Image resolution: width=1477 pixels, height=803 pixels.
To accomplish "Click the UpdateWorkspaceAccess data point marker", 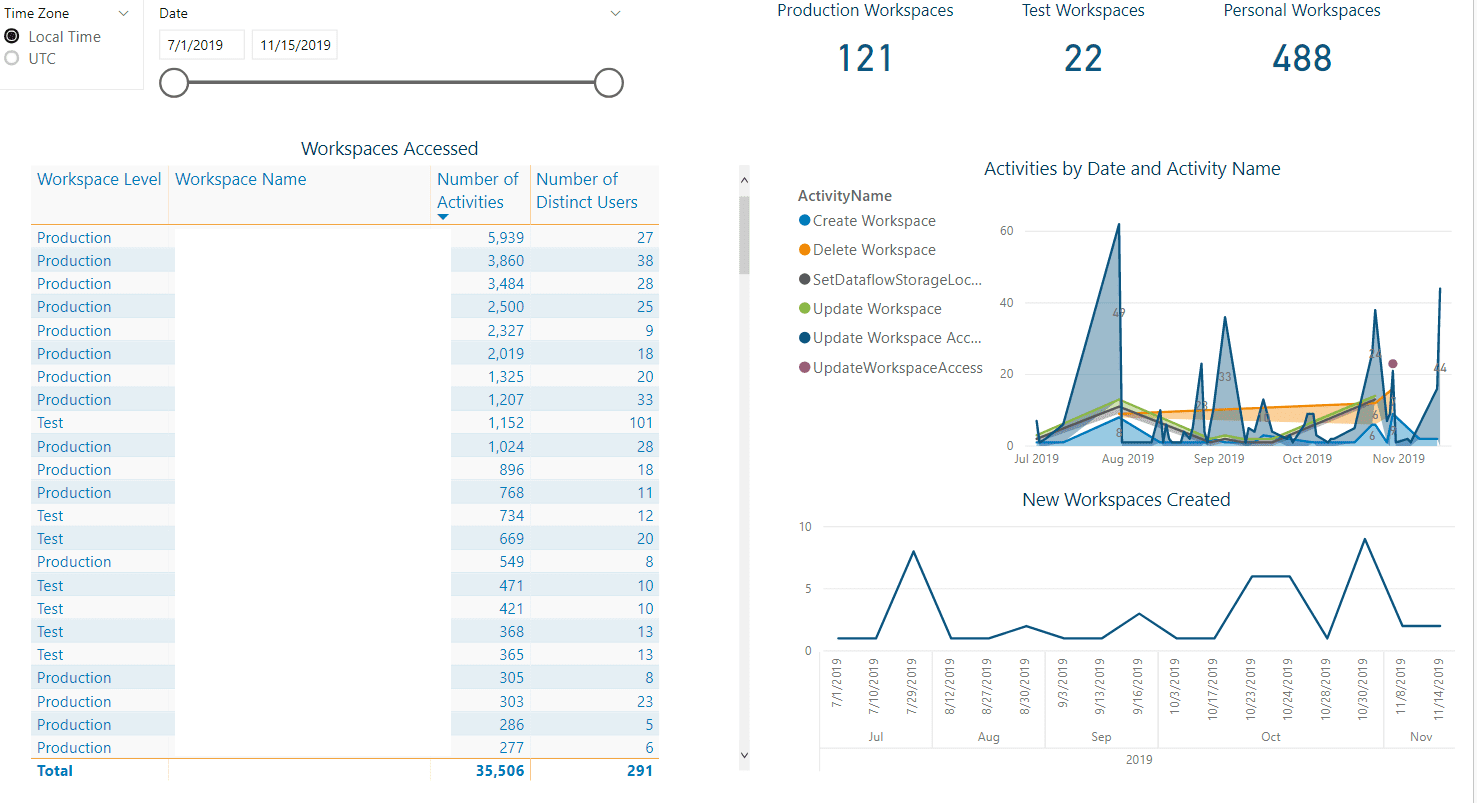I will [x=1392, y=364].
